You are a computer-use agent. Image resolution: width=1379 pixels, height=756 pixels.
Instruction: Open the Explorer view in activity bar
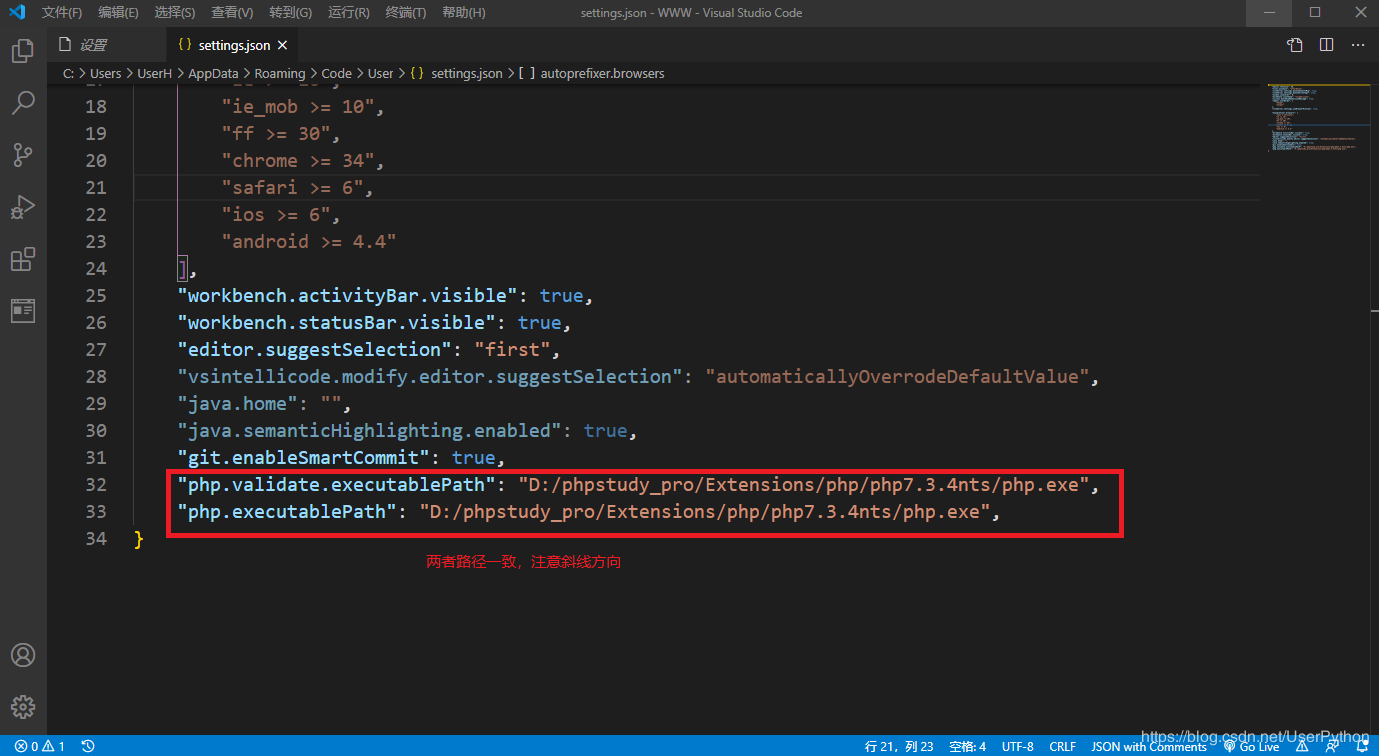(23, 50)
